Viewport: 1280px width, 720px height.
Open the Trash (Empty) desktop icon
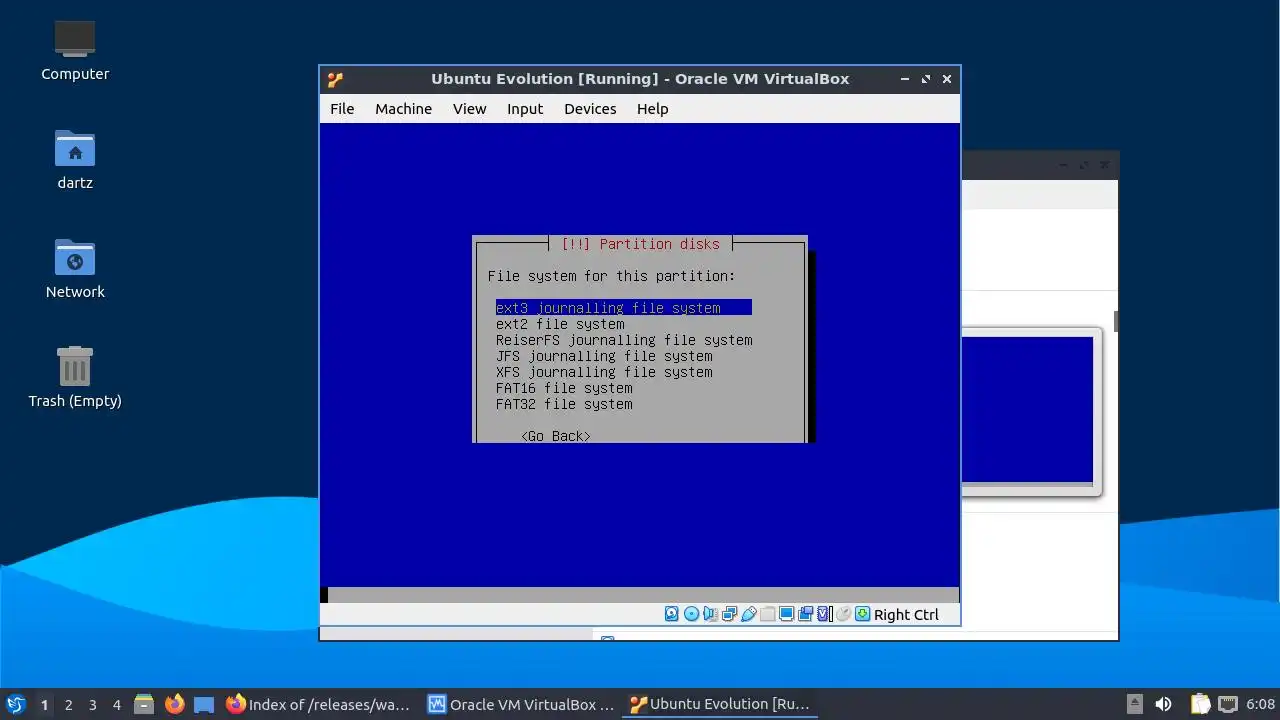75,377
